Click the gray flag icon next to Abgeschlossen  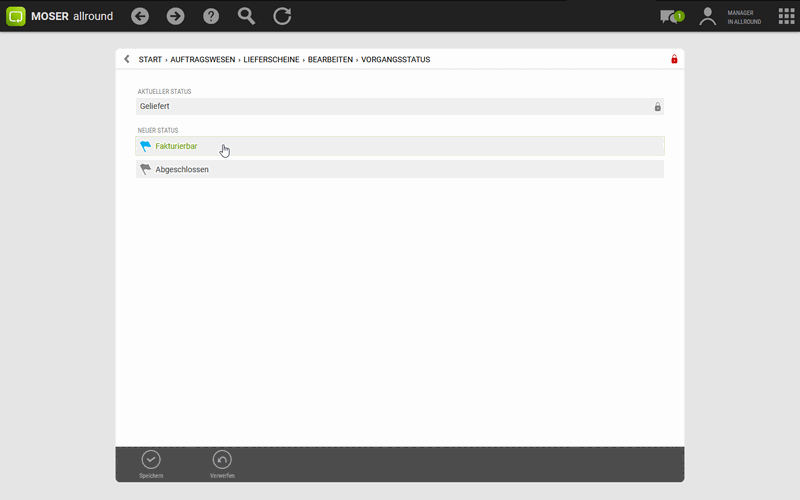(x=145, y=169)
